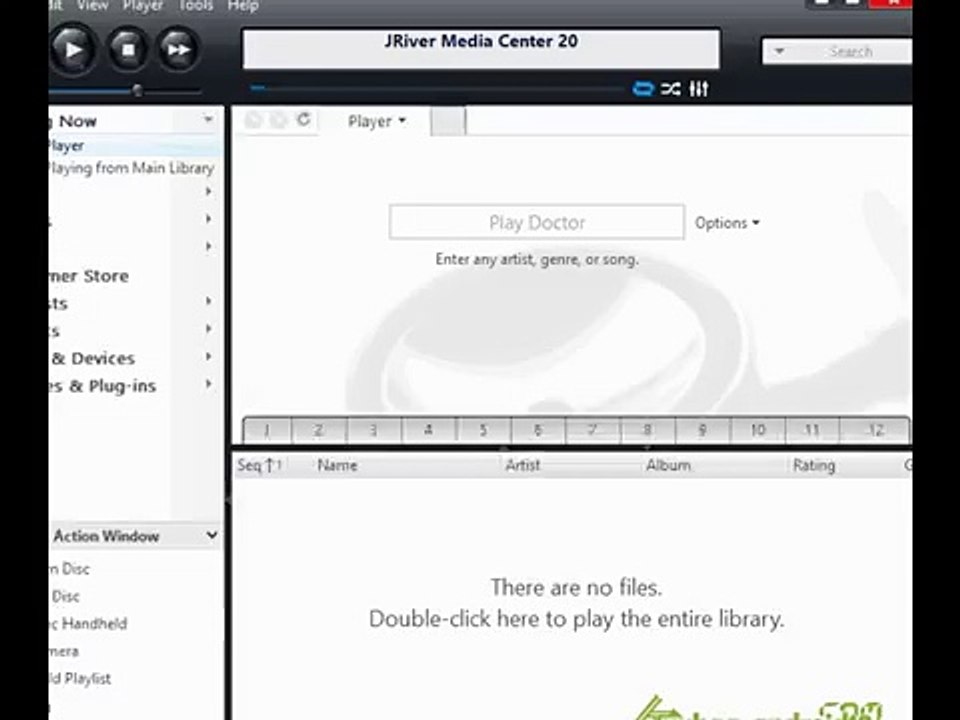
Task: Click the back navigation icon
Action: pos(253,120)
